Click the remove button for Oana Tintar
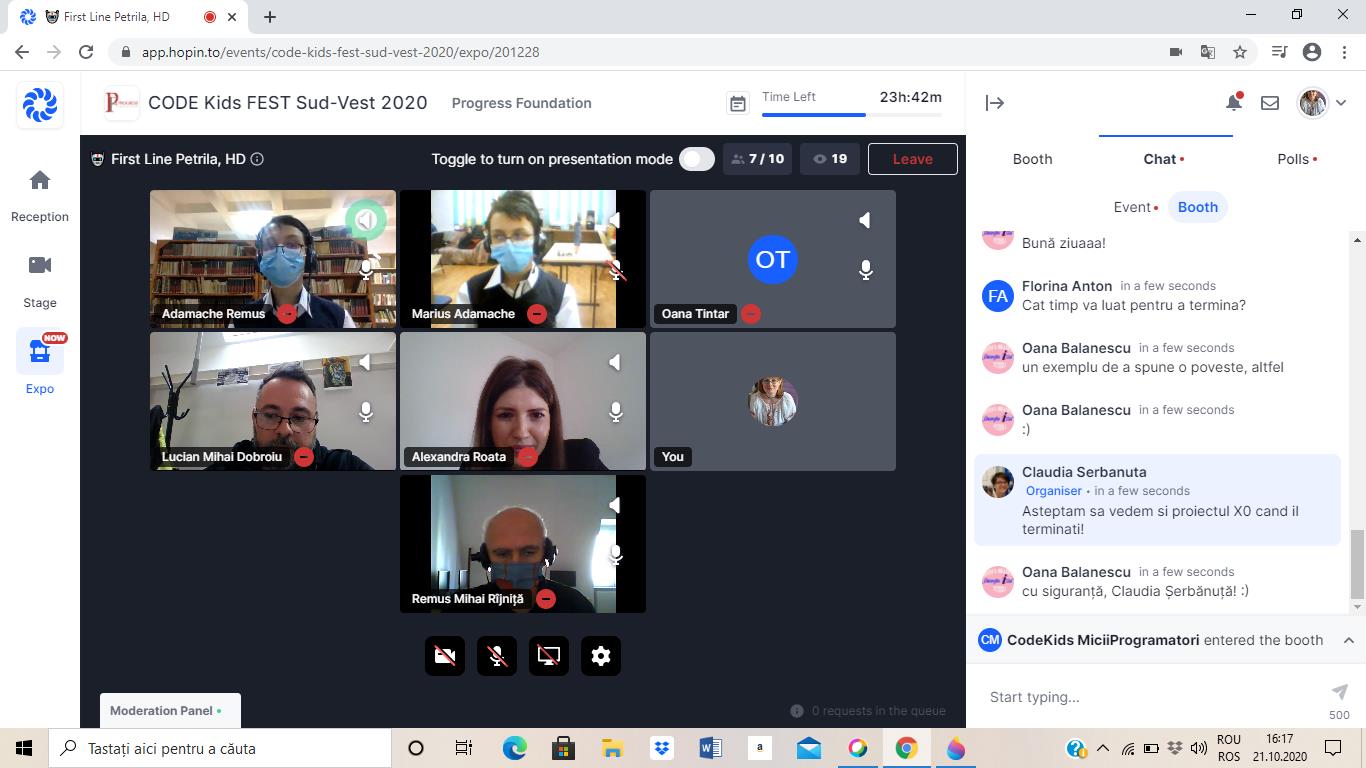 [751, 314]
